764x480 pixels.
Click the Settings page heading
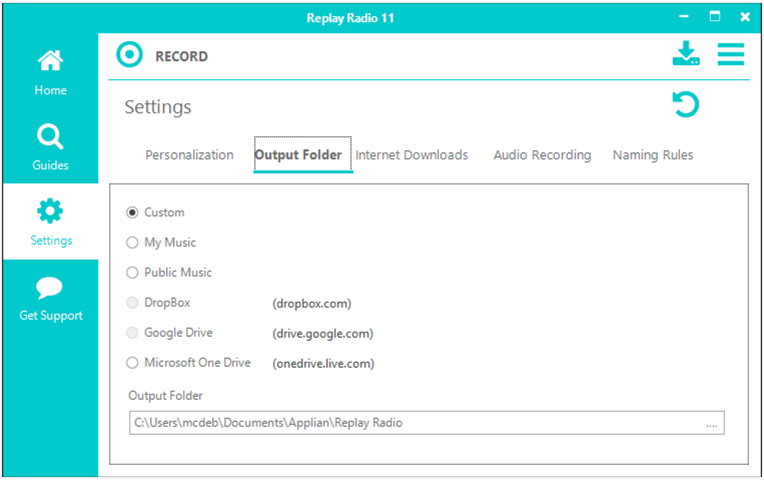tap(158, 107)
